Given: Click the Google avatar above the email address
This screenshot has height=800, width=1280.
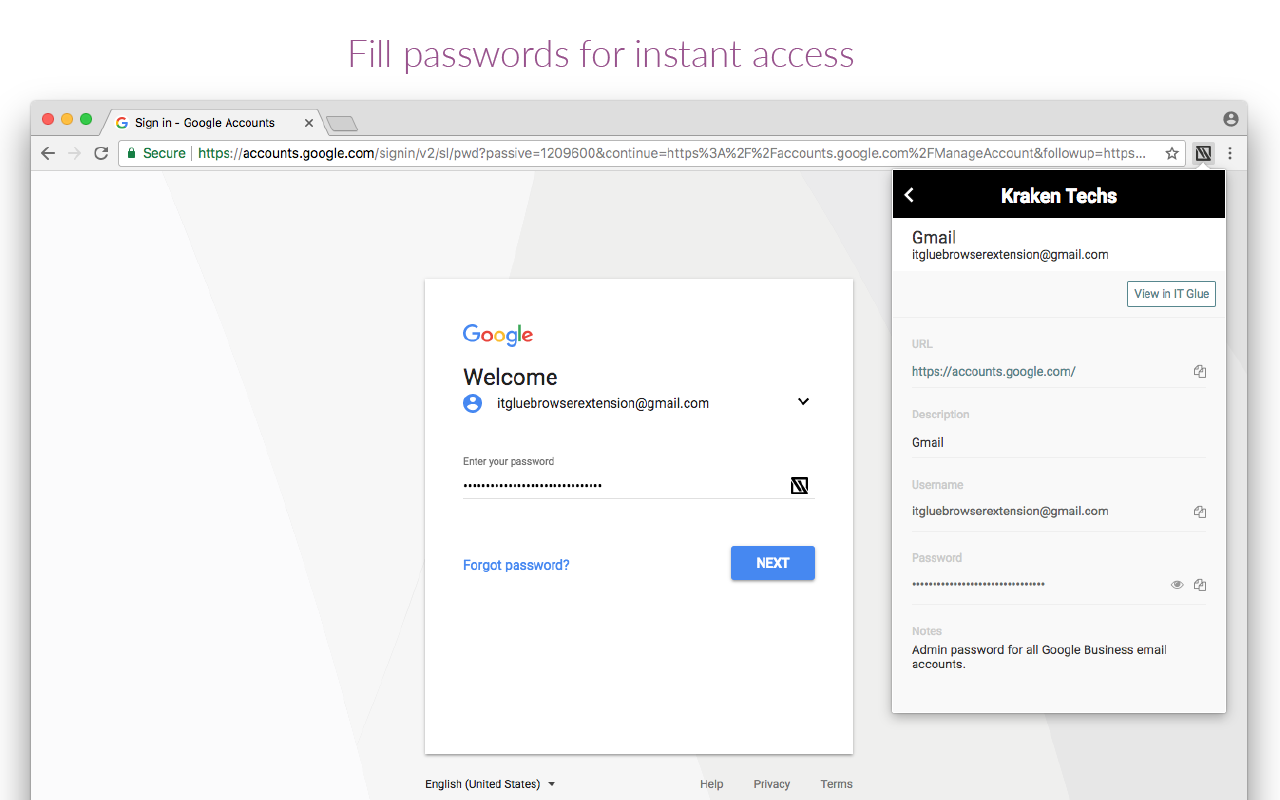Looking at the screenshot, I should (x=472, y=403).
